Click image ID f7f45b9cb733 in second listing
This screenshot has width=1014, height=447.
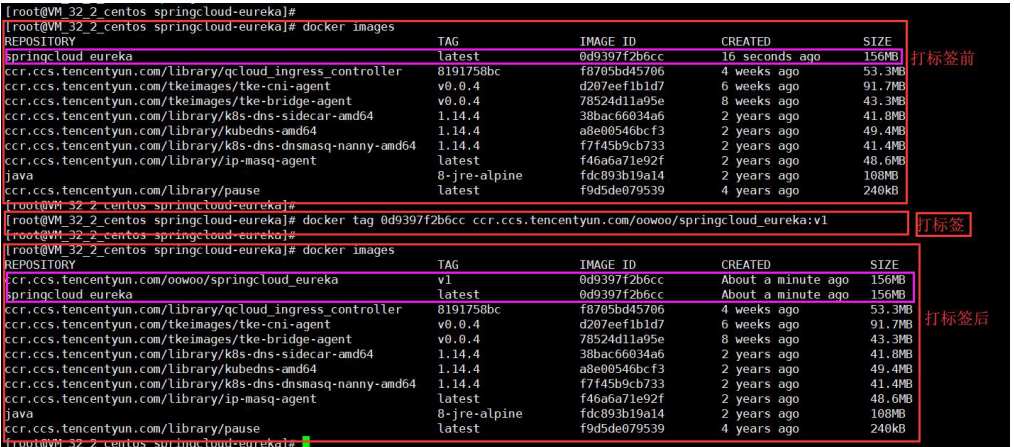tap(621, 384)
